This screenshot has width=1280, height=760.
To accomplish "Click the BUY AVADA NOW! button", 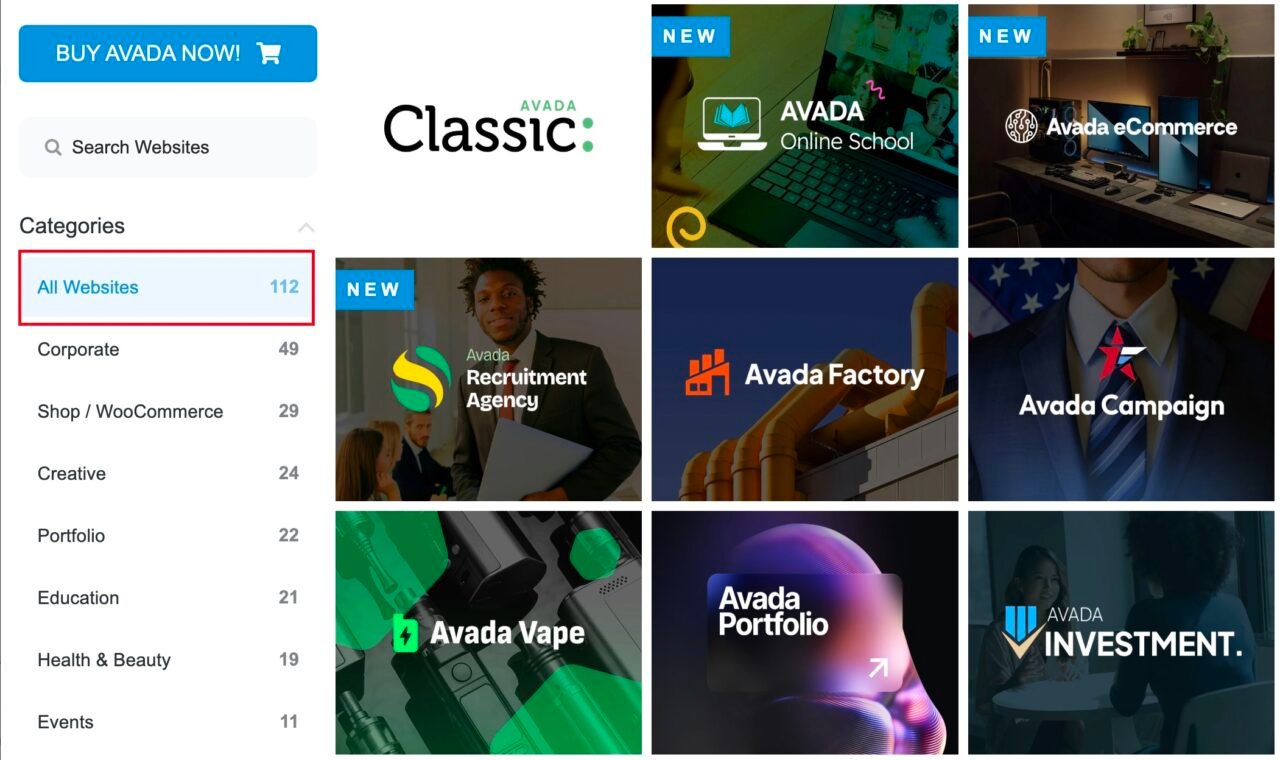I will tap(168, 53).
